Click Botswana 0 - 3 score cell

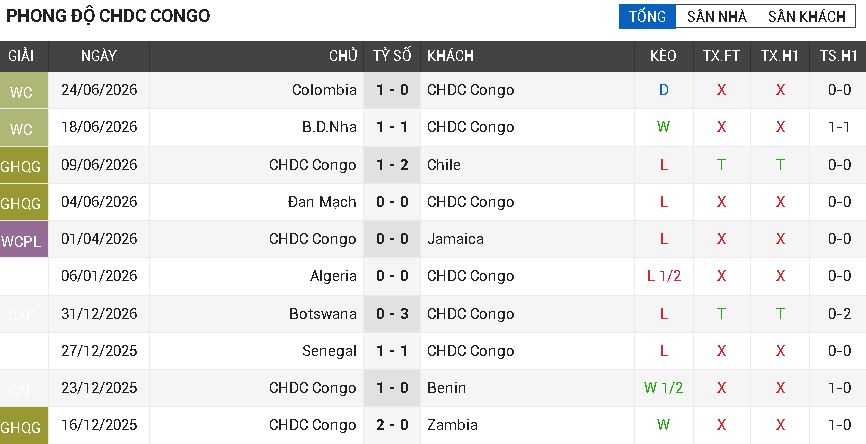392,314
